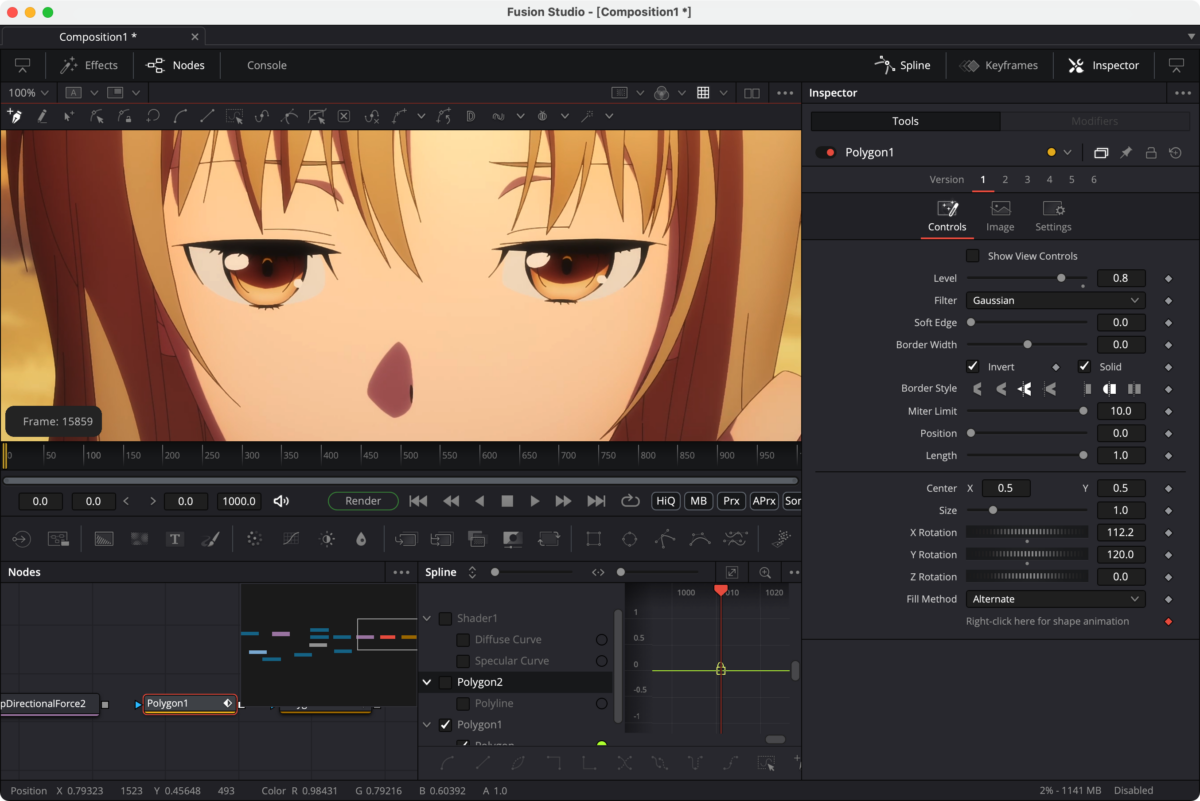Switch to the Composition1 tab
Viewport: 1200px width, 801px height.
coord(98,37)
